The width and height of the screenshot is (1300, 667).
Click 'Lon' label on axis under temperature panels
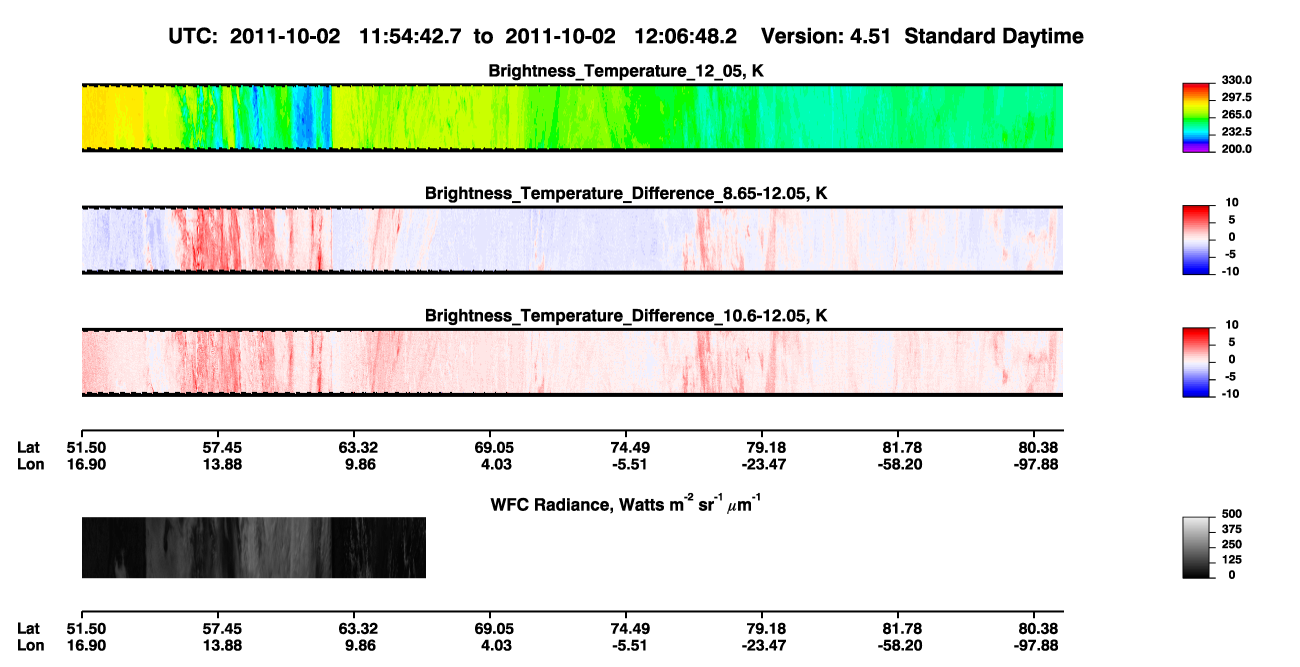29,464
